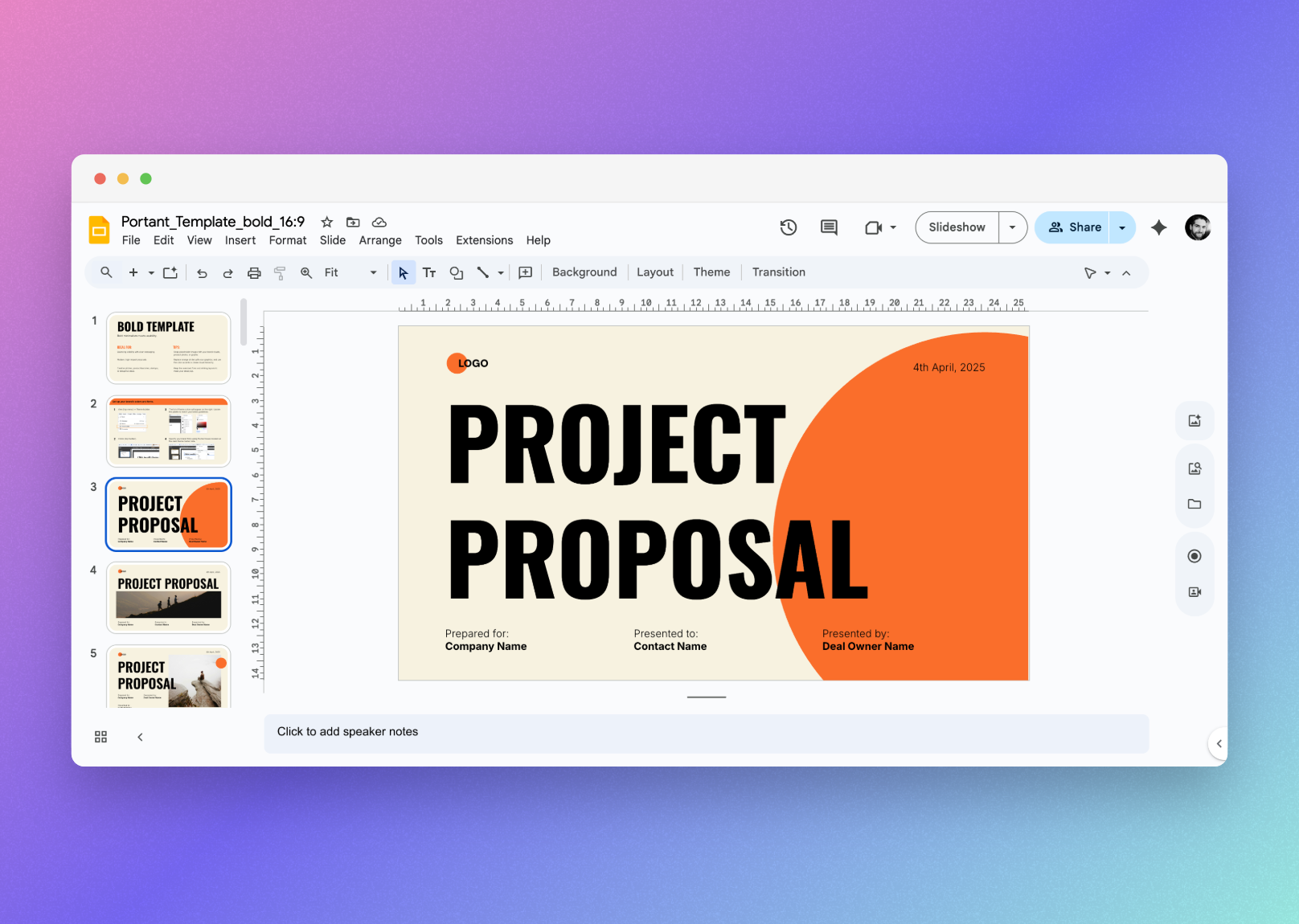Open the Gemini sparkle icon
The width and height of the screenshot is (1299, 924).
click(1158, 227)
